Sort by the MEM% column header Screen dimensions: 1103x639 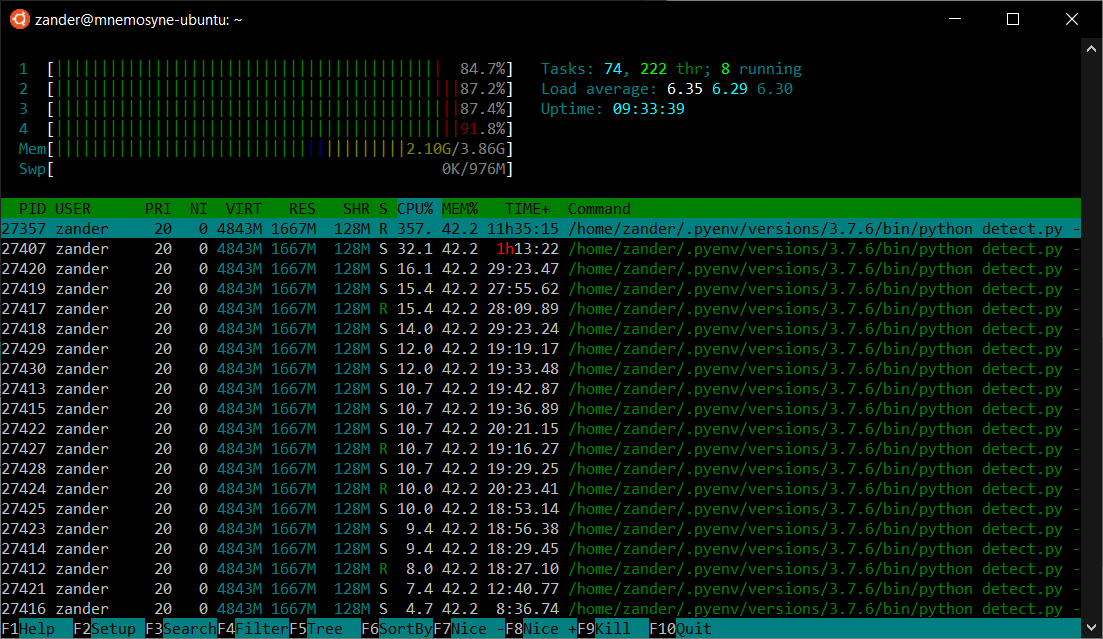tap(460, 209)
